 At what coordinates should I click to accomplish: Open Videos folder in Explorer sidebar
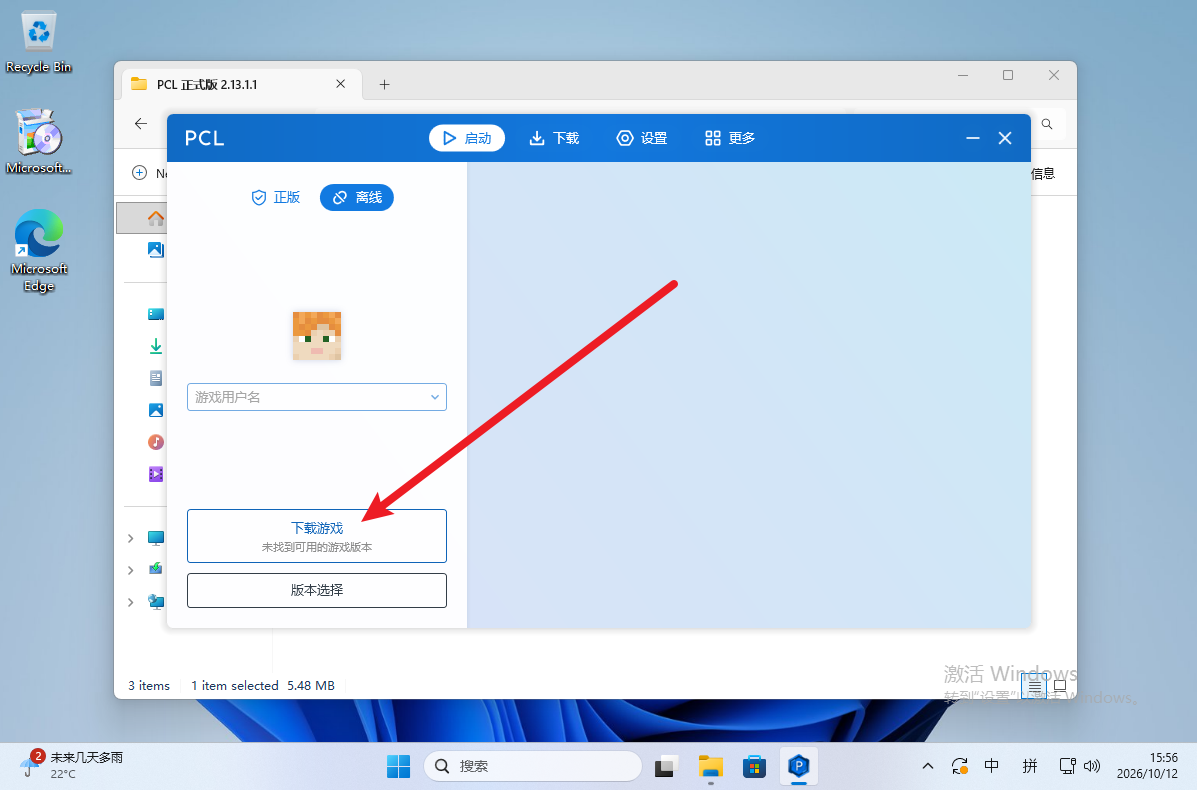(x=156, y=474)
